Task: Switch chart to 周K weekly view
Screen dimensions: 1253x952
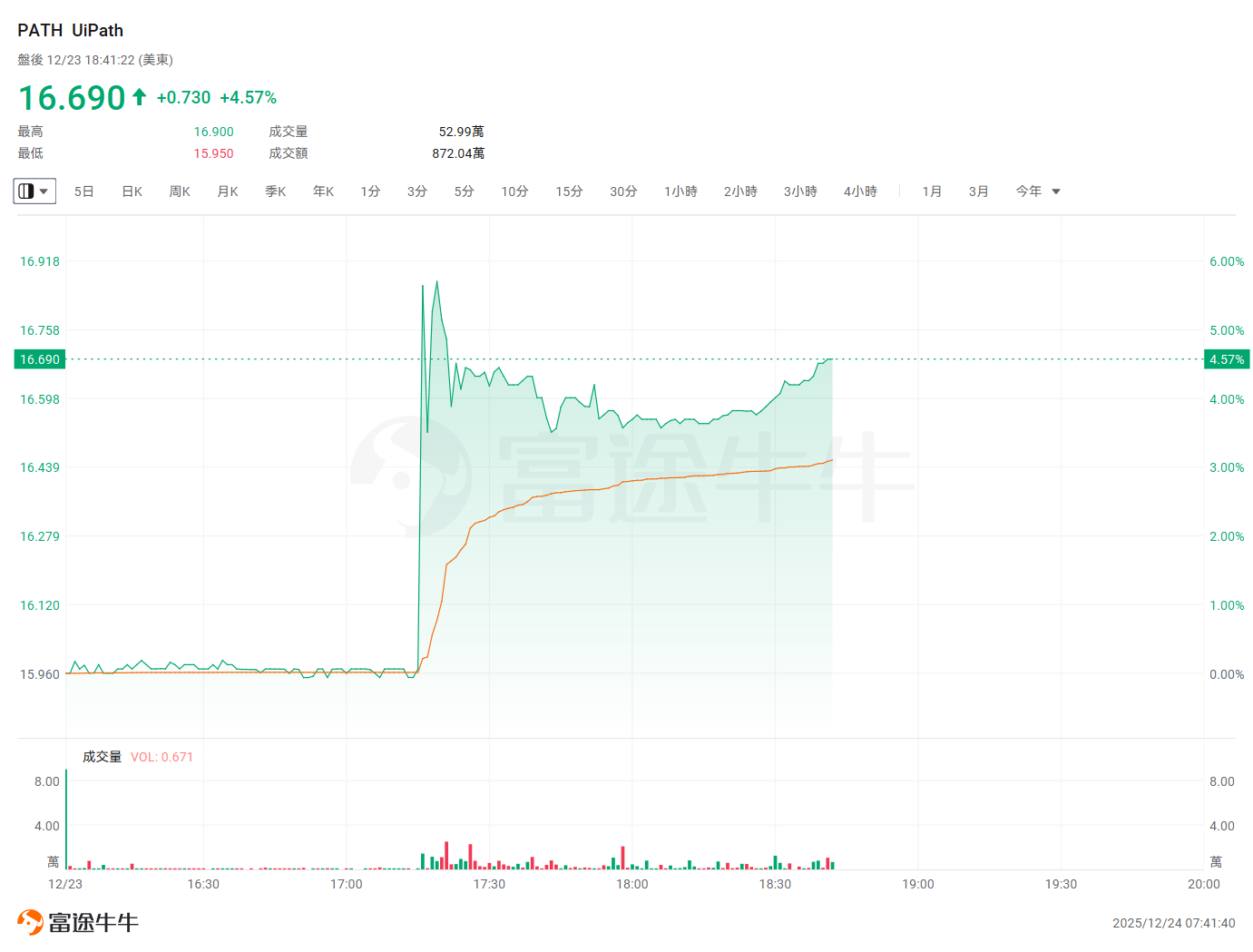Action: pos(180,191)
